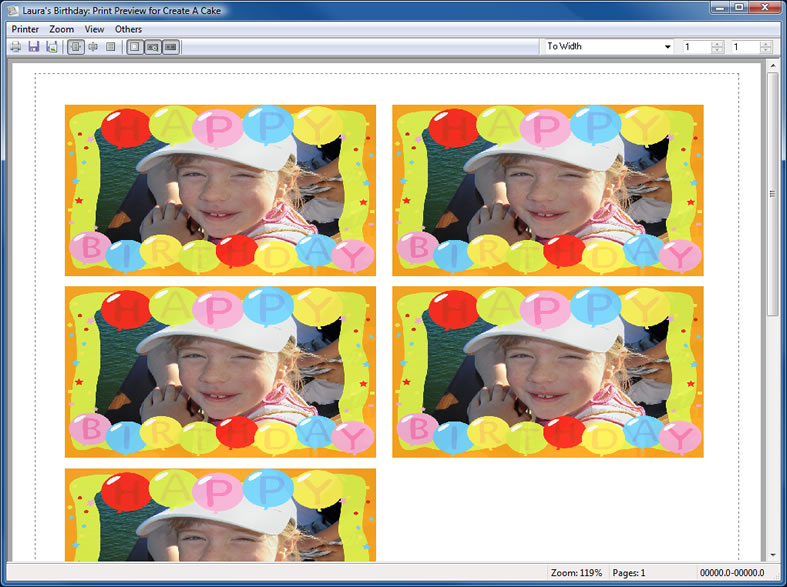The width and height of the screenshot is (787, 587).
Task: Click the application icon in the title bar
Action: click(x=13, y=11)
